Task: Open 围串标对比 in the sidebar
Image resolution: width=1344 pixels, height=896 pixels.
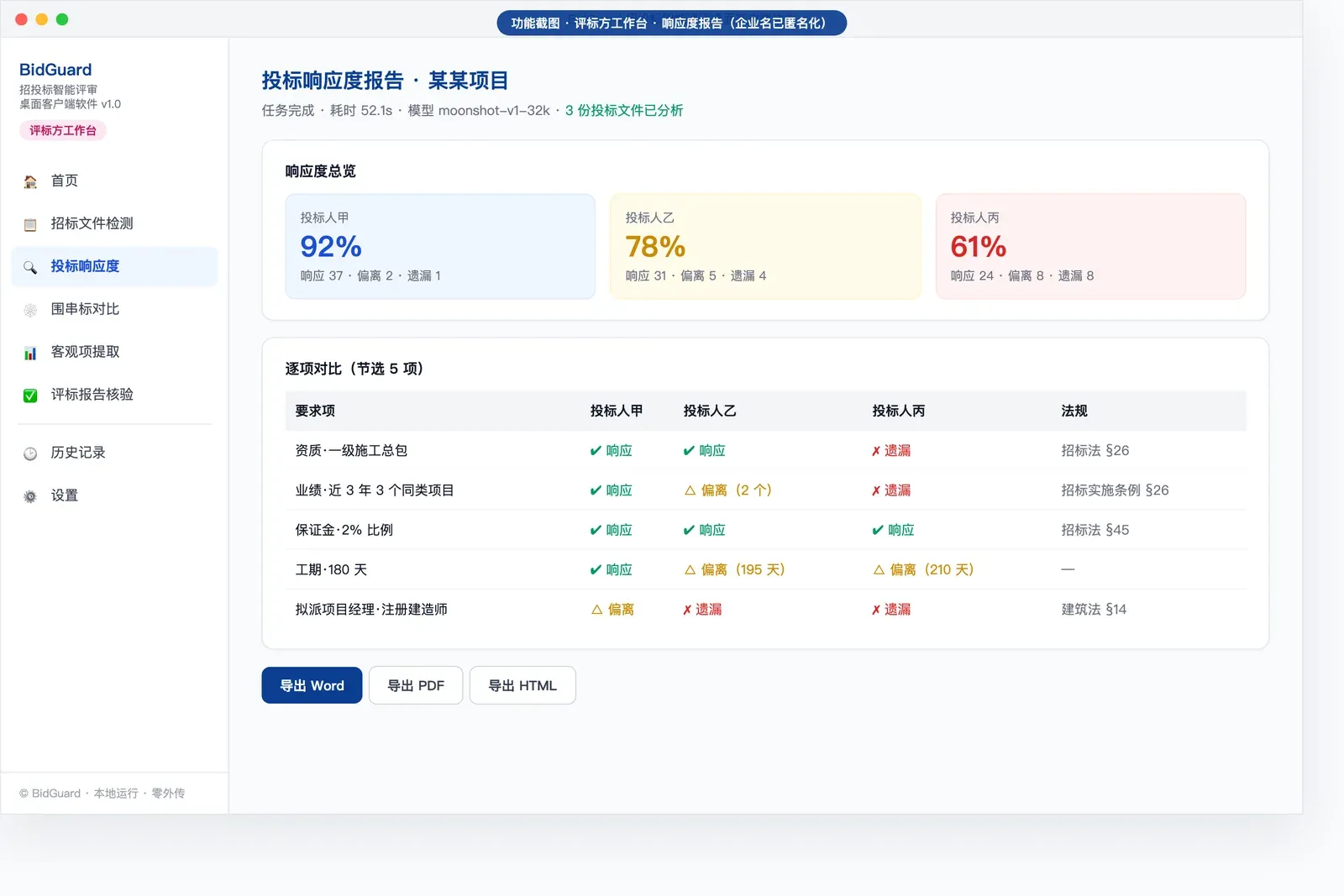Action: (x=114, y=309)
